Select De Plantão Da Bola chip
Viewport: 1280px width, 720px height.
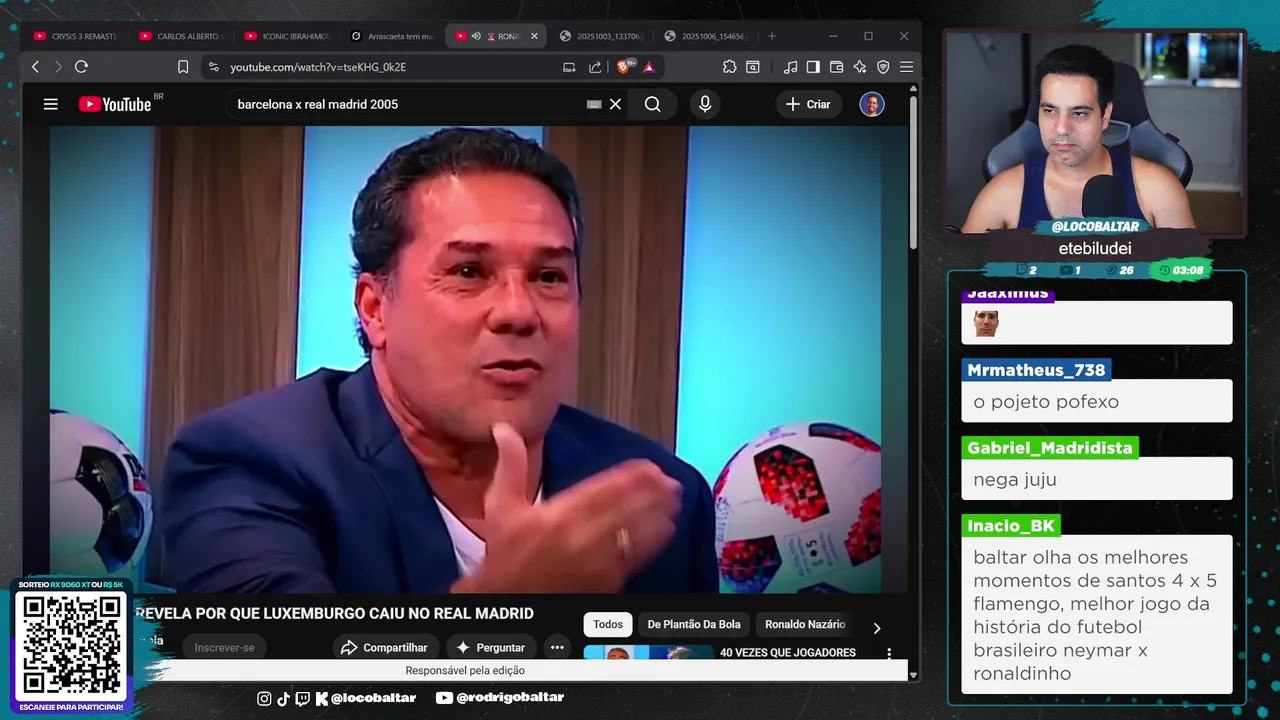(x=694, y=624)
